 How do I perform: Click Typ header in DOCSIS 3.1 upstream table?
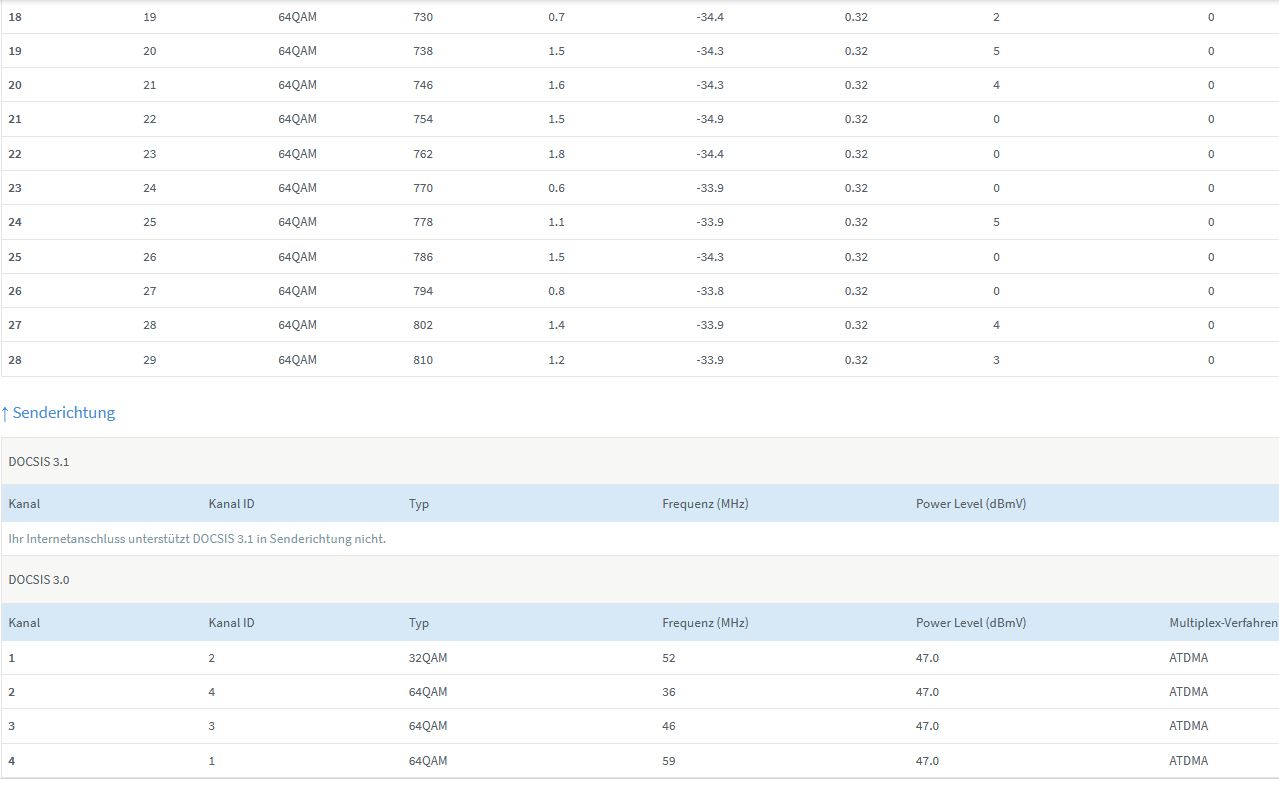(419, 504)
